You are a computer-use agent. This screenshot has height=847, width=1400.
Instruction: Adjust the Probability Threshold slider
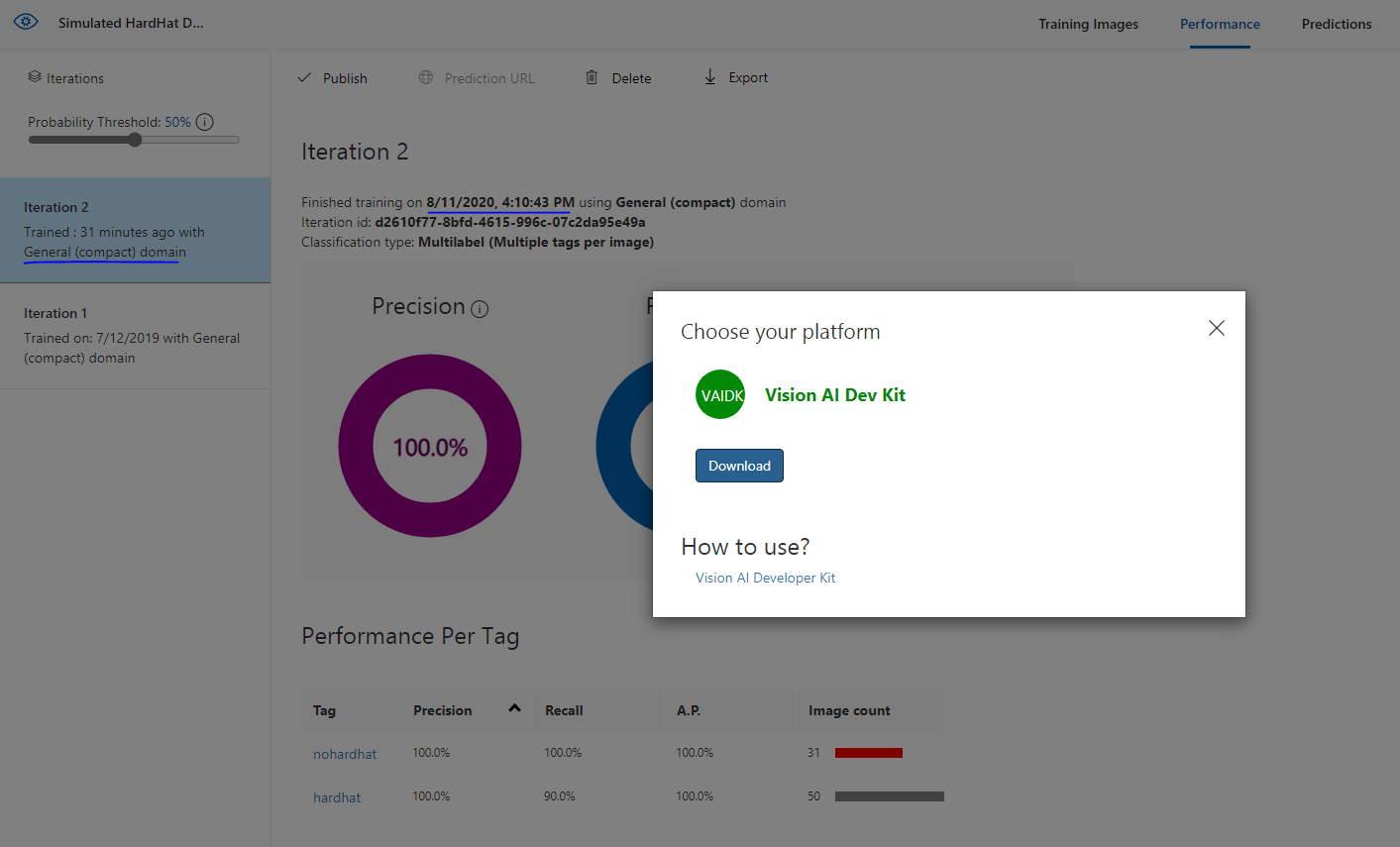point(134,139)
